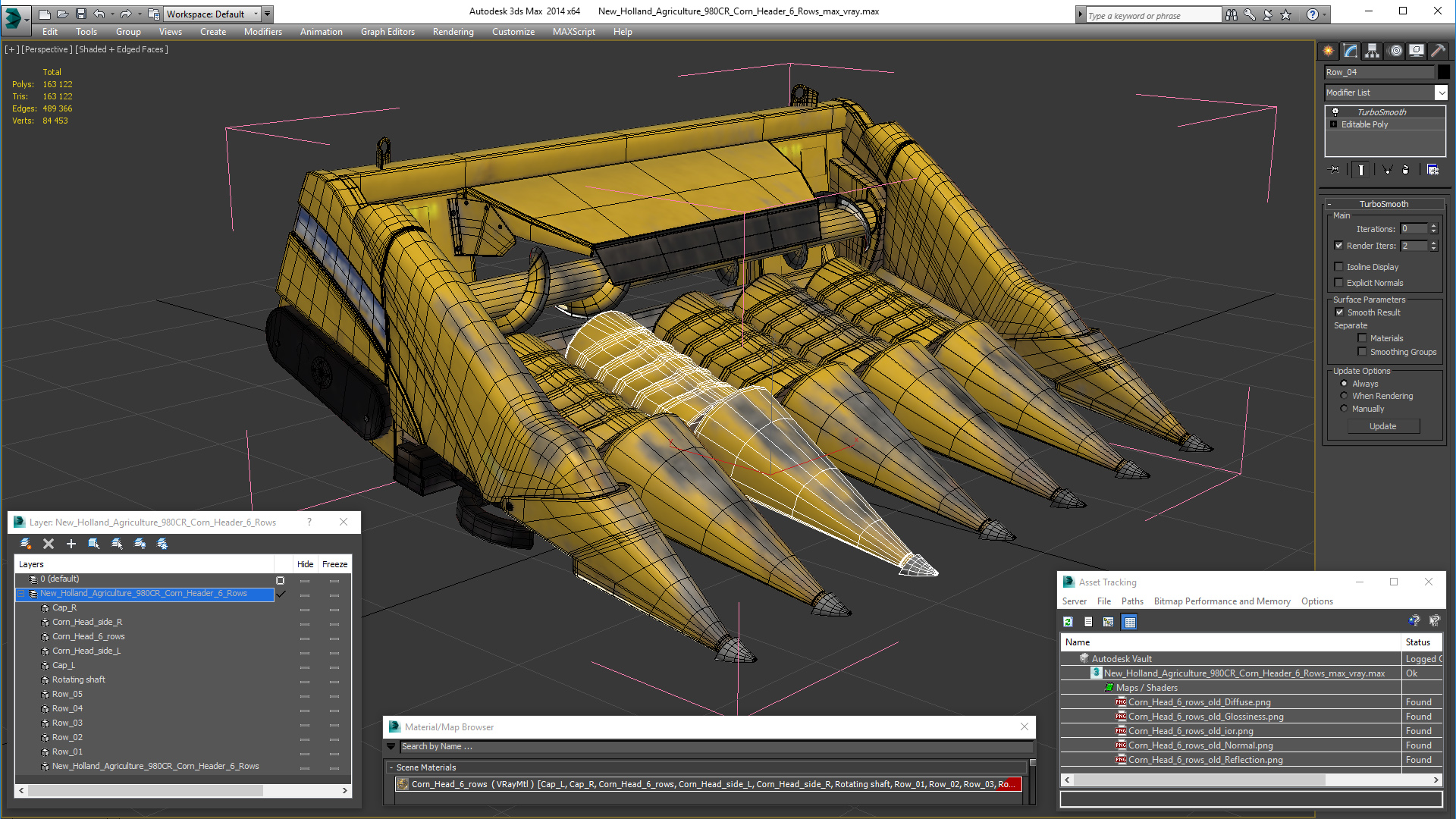
Task: Open the Modifiers menu
Action: [x=262, y=32]
